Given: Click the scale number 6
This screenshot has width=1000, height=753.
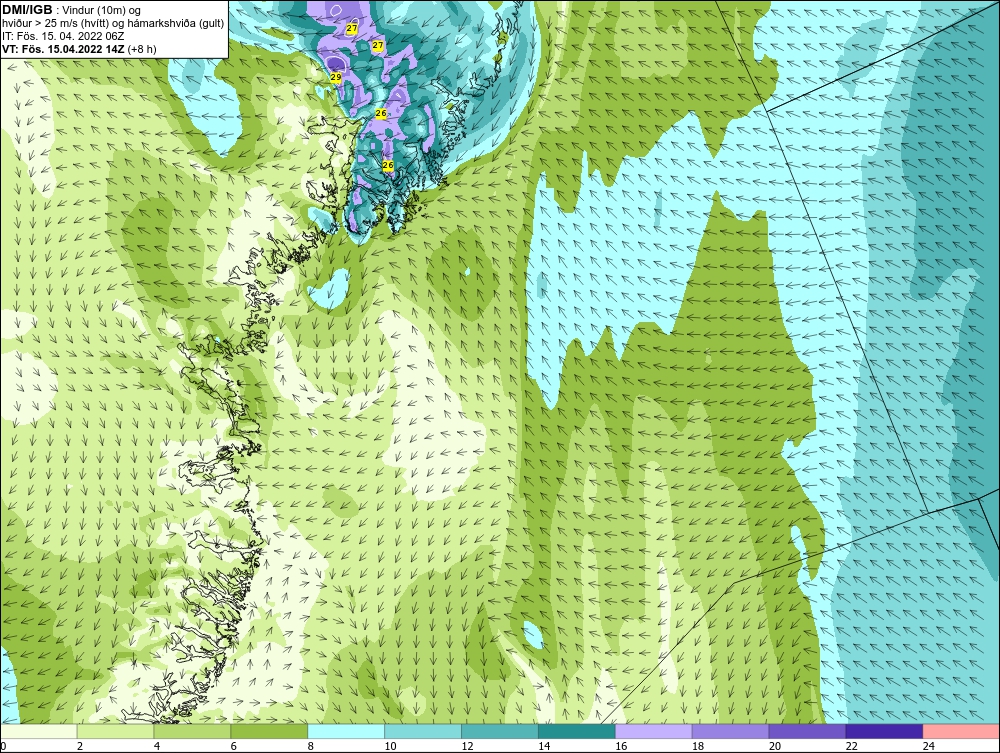Looking at the screenshot, I should click(233, 746).
